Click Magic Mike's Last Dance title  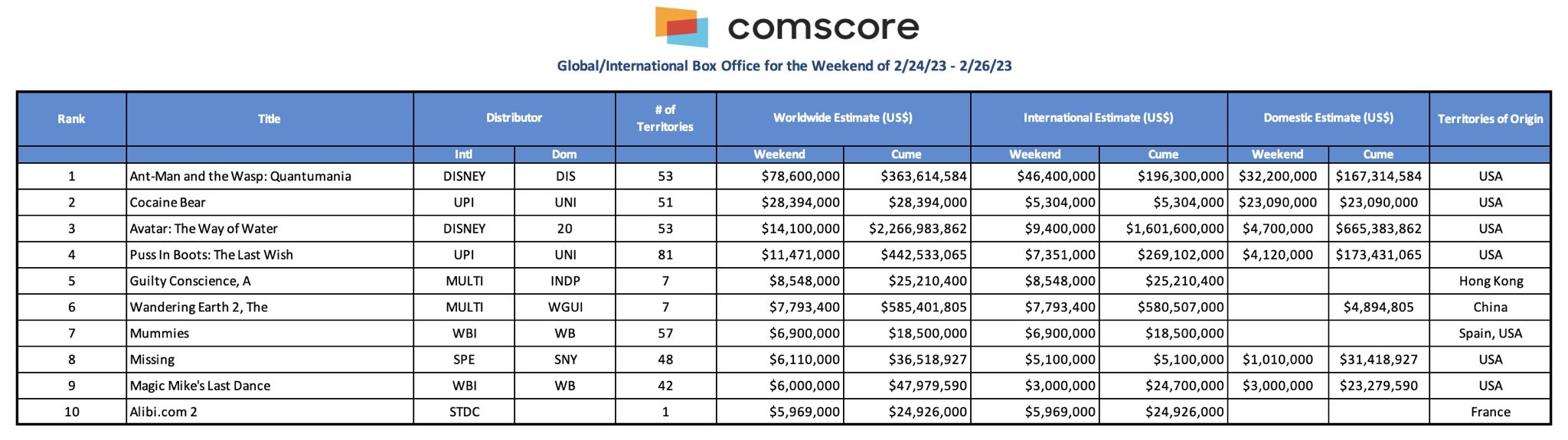click(x=200, y=386)
